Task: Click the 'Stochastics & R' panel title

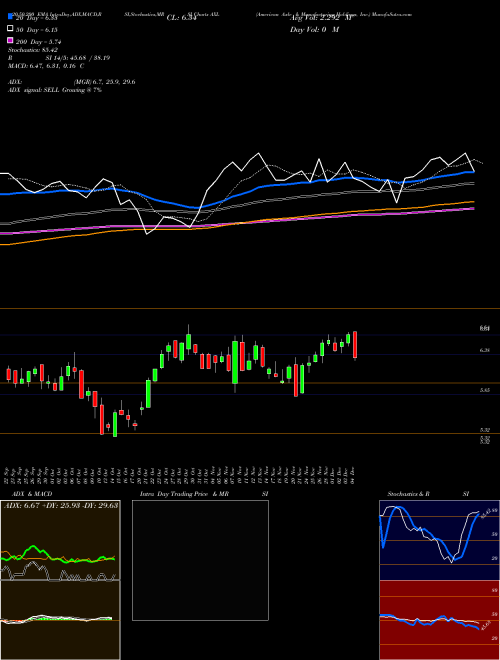Action: click(x=408, y=494)
